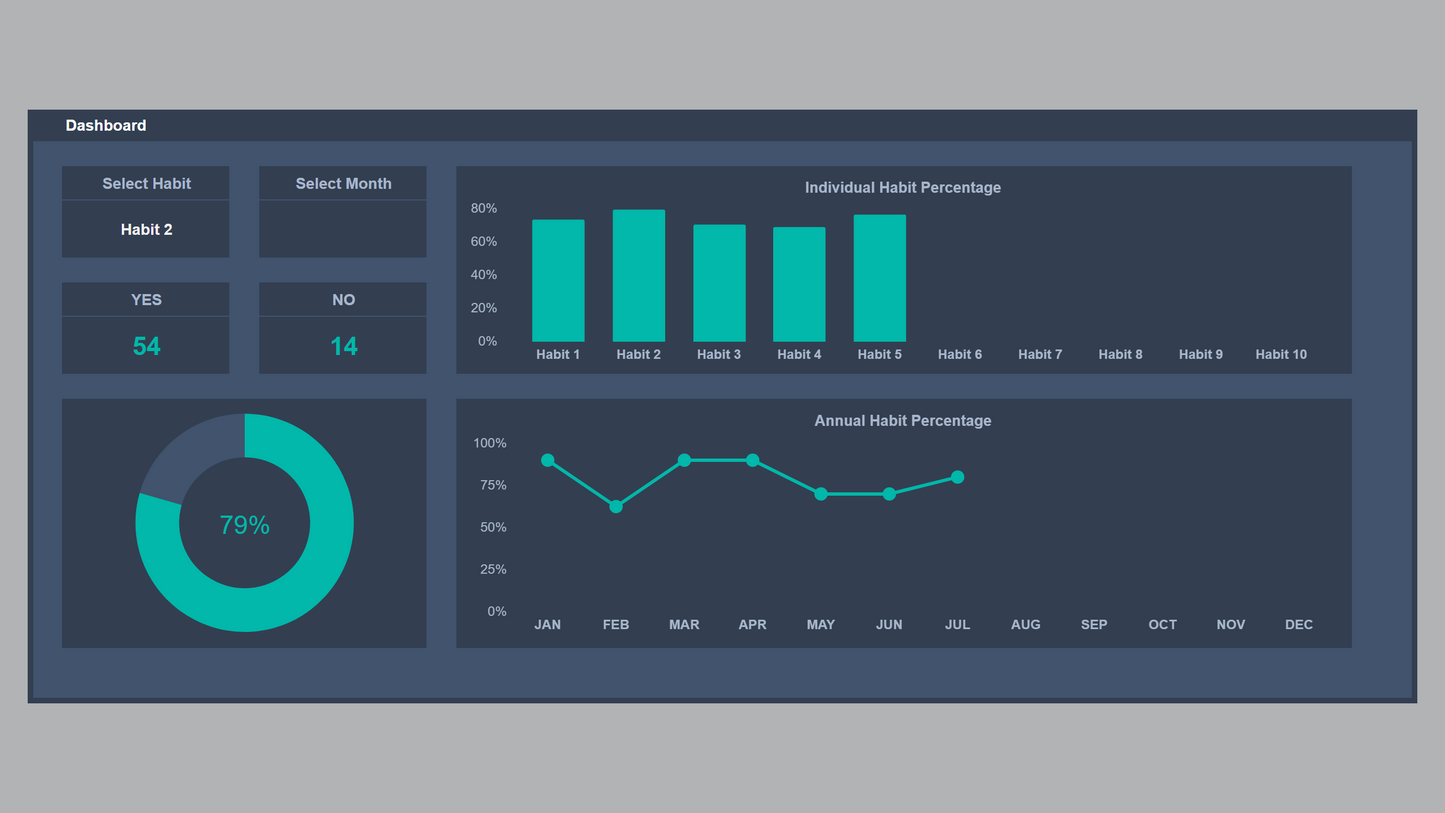Click the January data point marker

pos(548,460)
